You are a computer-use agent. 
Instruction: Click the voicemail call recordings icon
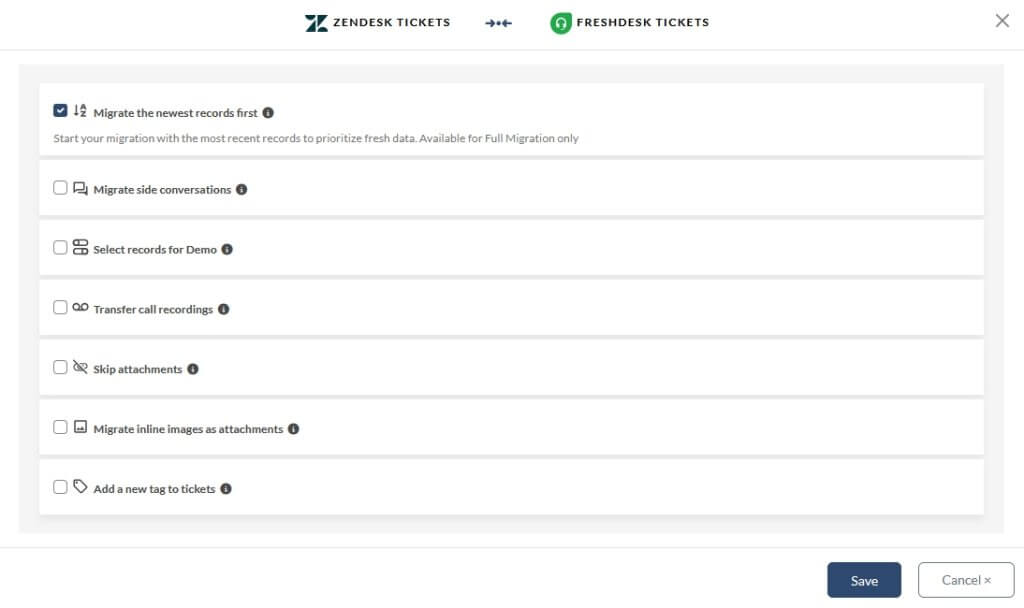point(80,307)
